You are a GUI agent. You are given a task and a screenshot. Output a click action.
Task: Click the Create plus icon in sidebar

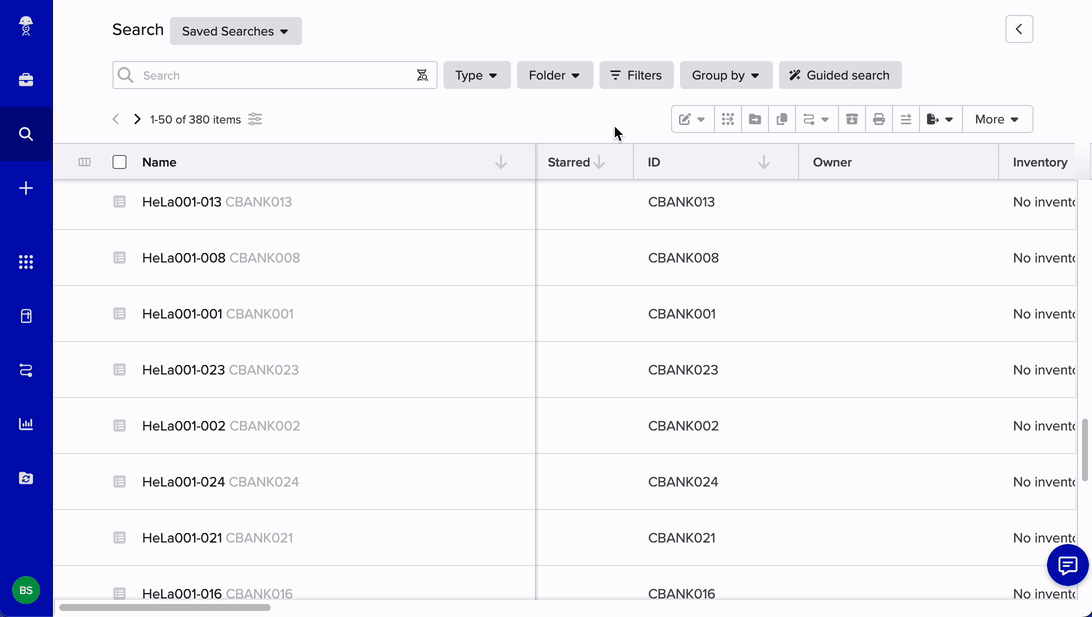click(26, 188)
